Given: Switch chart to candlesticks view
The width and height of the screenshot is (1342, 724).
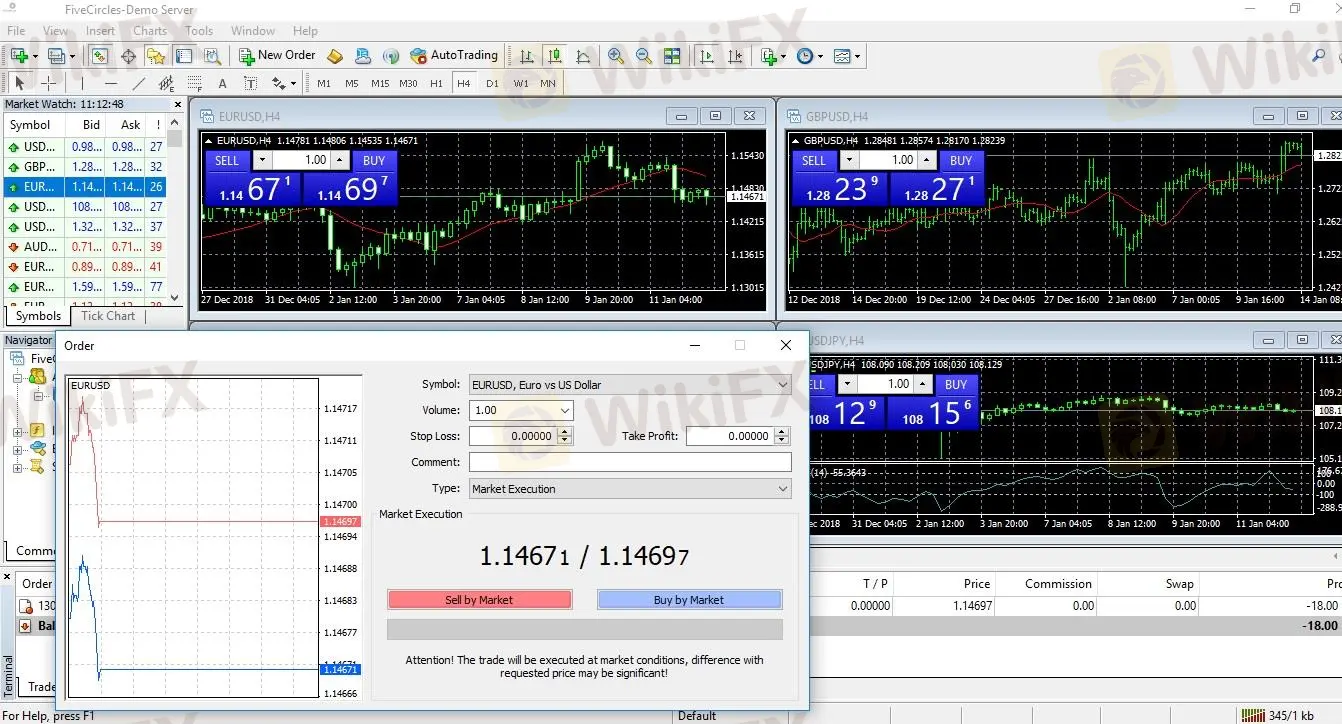Looking at the screenshot, I should coord(554,57).
